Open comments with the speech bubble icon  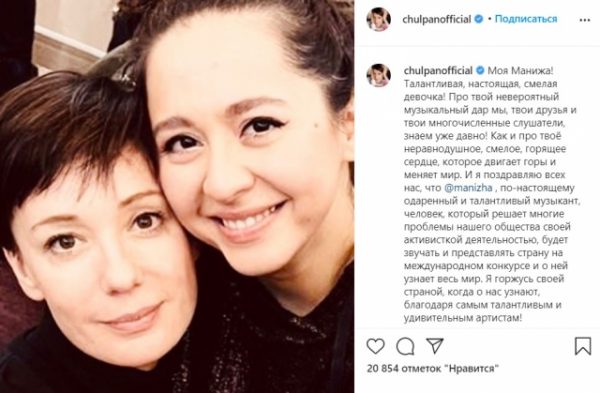(x=405, y=347)
